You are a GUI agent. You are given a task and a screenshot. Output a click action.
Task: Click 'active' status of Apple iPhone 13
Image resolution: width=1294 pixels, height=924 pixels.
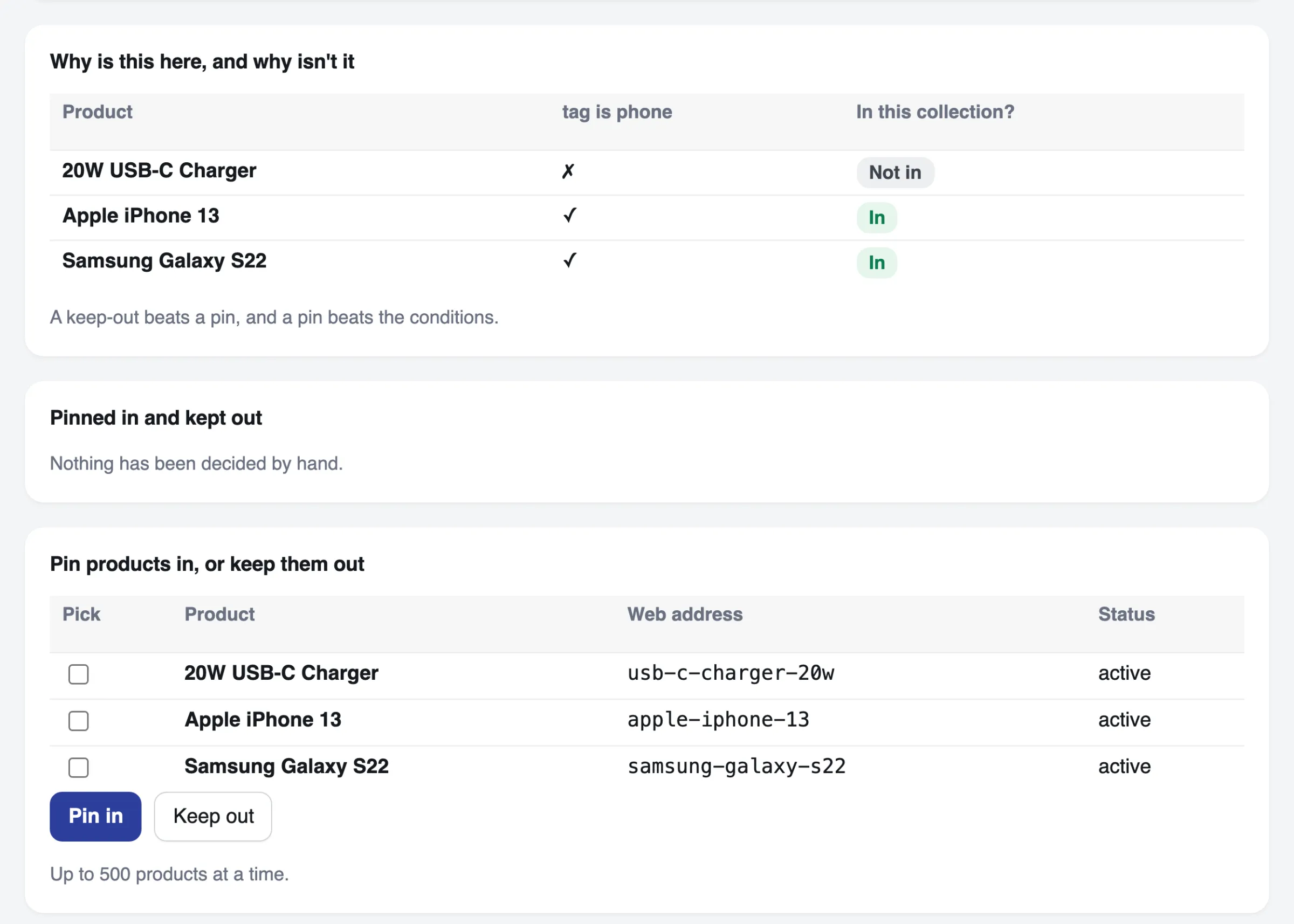(1124, 720)
